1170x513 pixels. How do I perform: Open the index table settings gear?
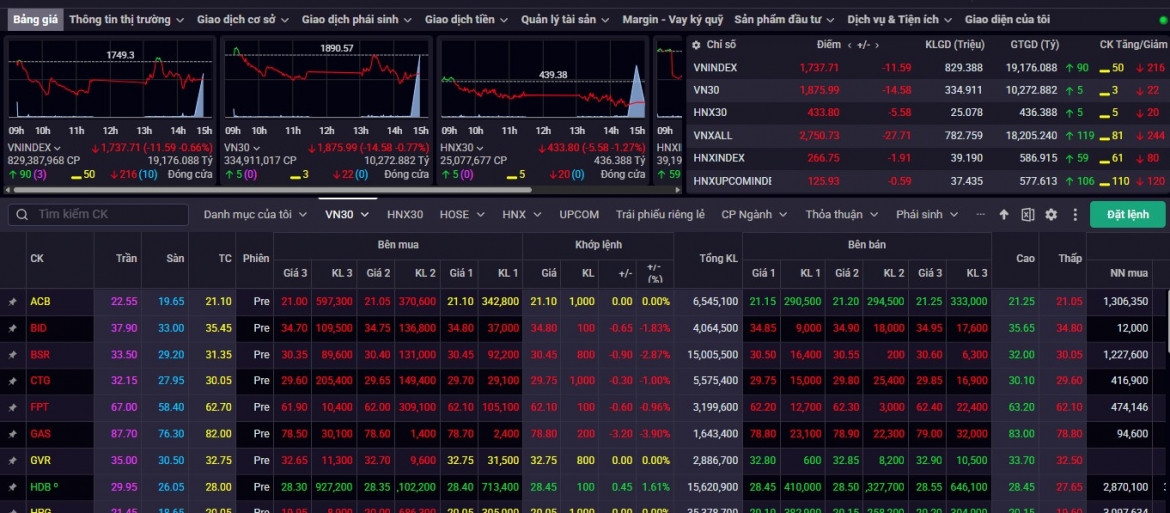click(x=696, y=45)
